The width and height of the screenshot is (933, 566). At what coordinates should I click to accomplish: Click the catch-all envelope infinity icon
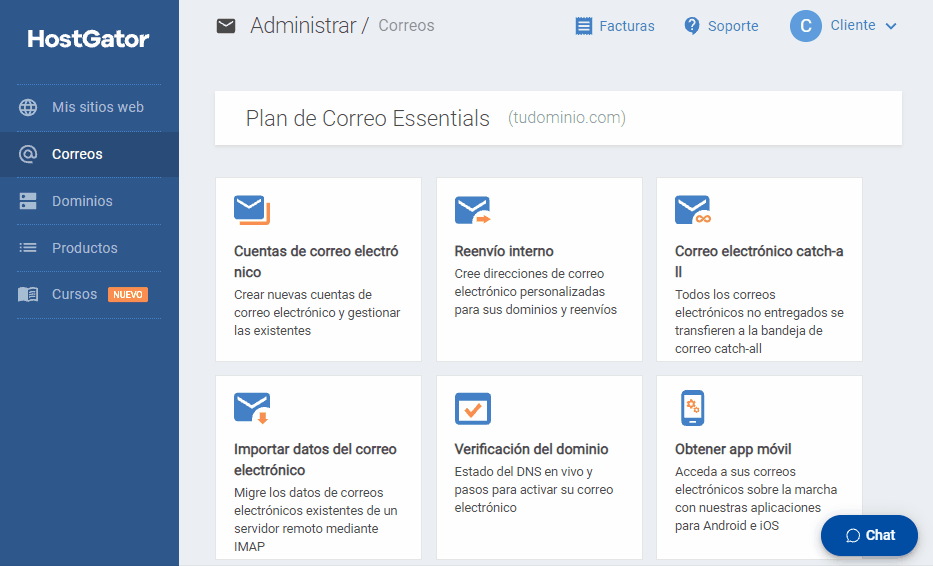(x=693, y=210)
